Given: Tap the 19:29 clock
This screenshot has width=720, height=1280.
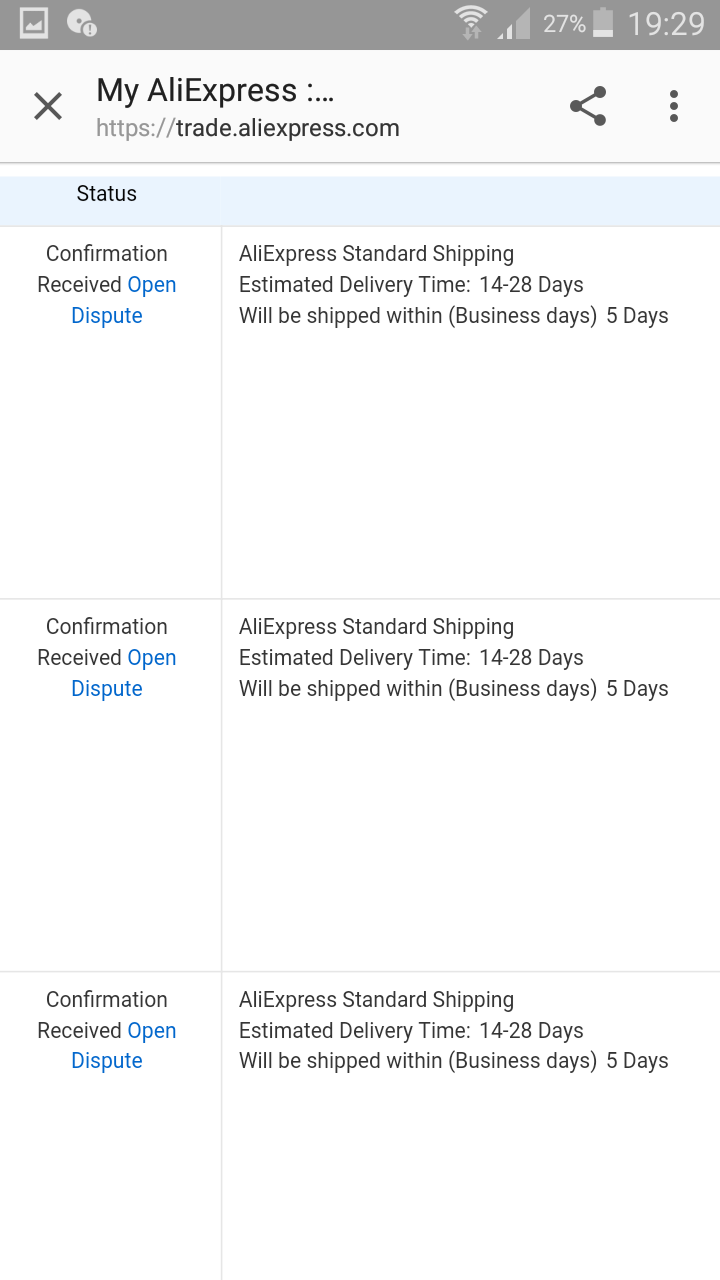Looking at the screenshot, I should click(x=666, y=23).
